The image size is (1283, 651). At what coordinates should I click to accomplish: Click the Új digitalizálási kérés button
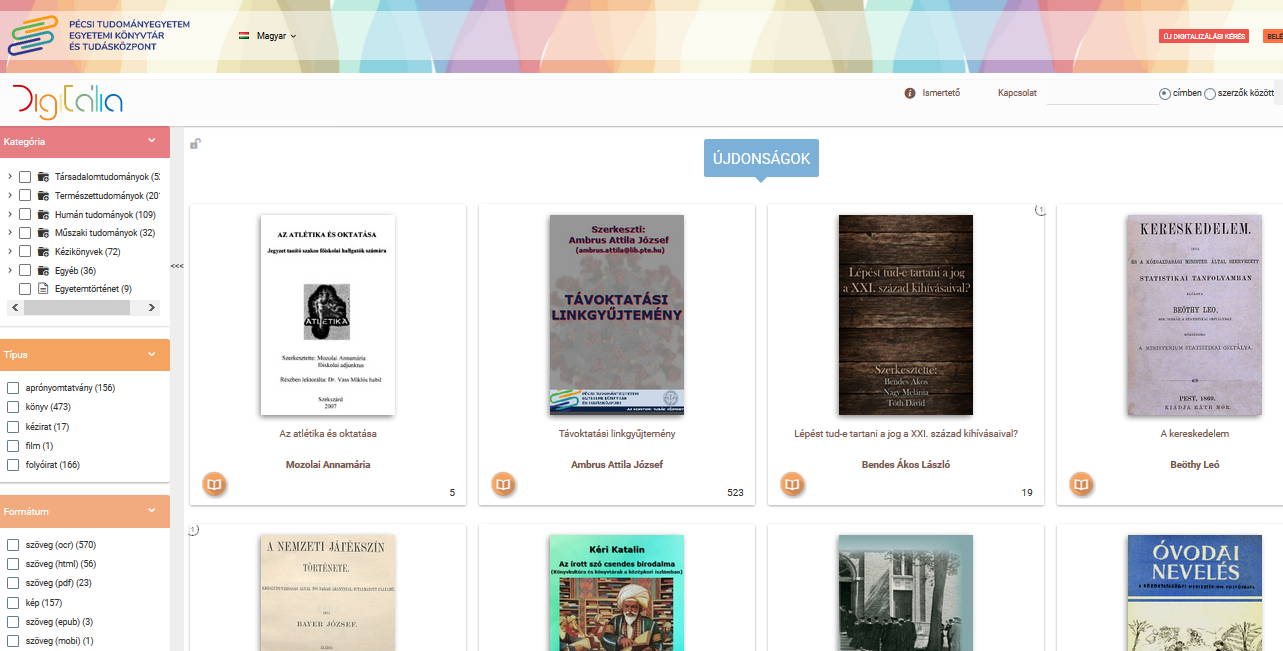pyautogui.click(x=1204, y=36)
